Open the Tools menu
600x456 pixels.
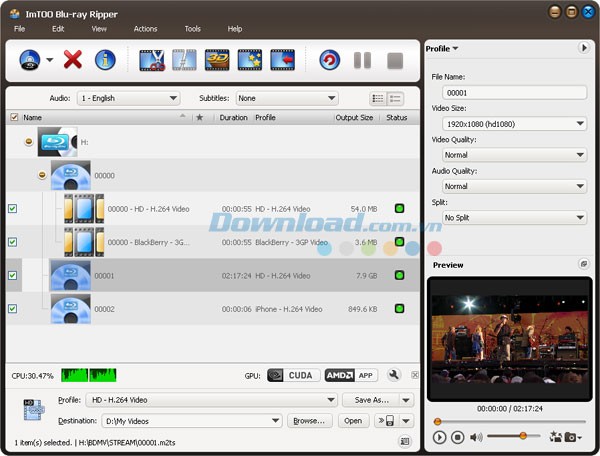coord(192,29)
